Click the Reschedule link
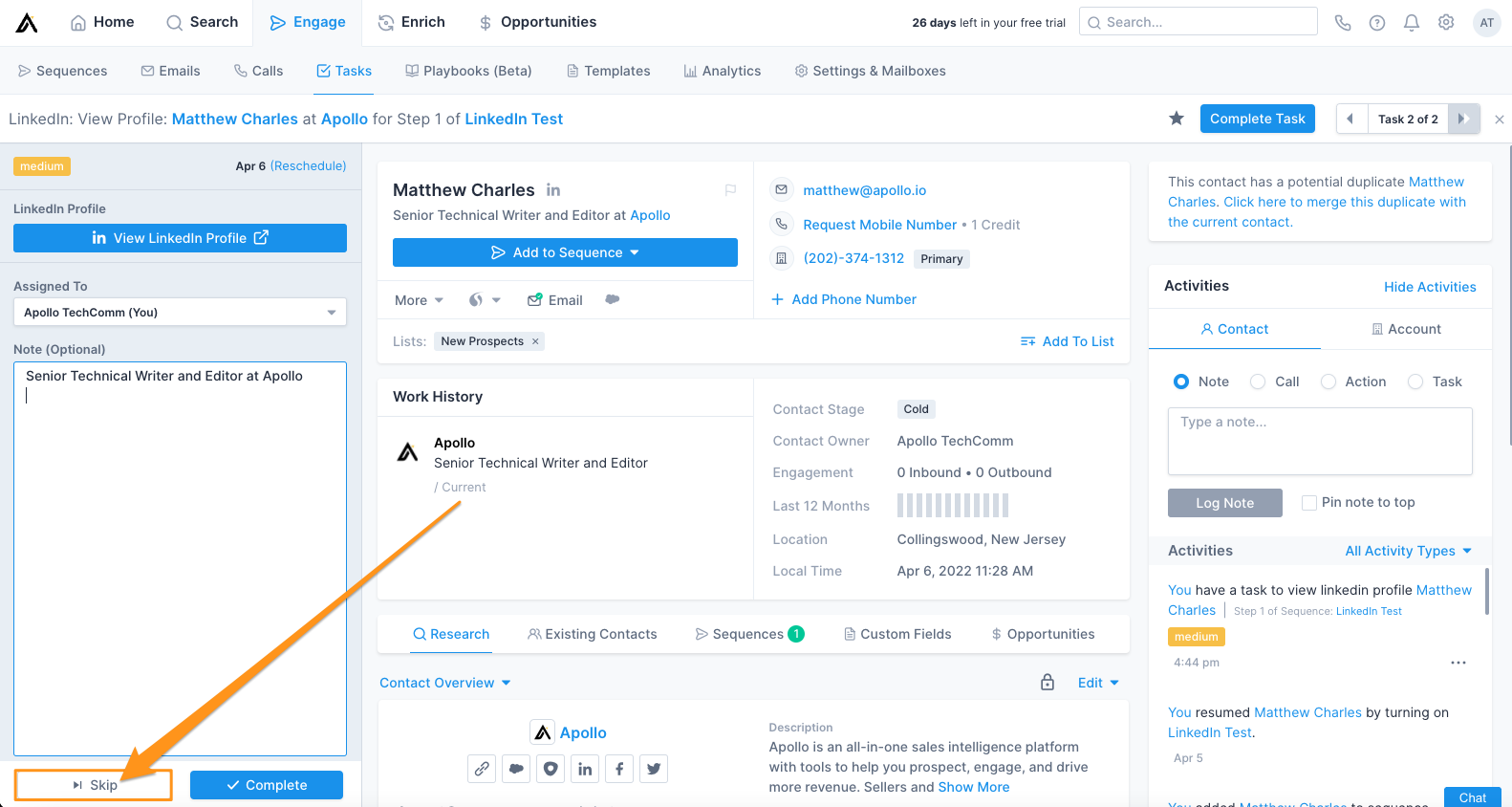1512x807 pixels. pos(308,165)
